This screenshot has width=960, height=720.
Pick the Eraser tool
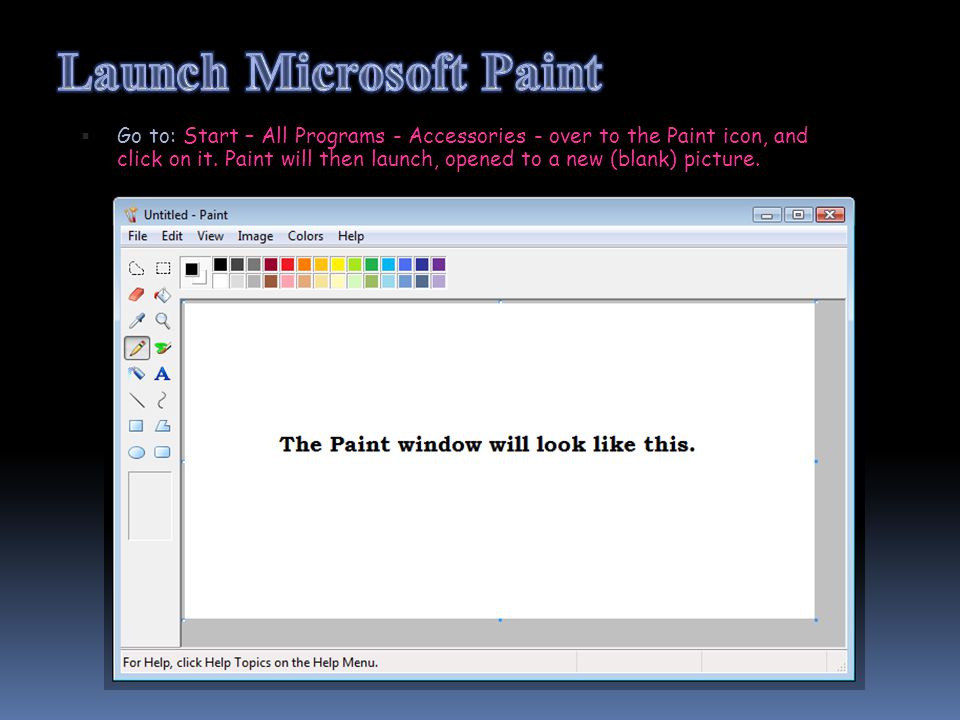[x=136, y=295]
